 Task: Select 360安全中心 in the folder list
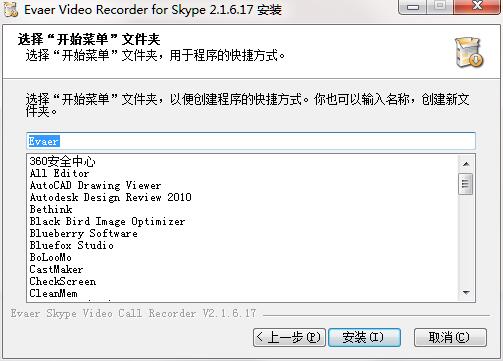(x=62, y=161)
